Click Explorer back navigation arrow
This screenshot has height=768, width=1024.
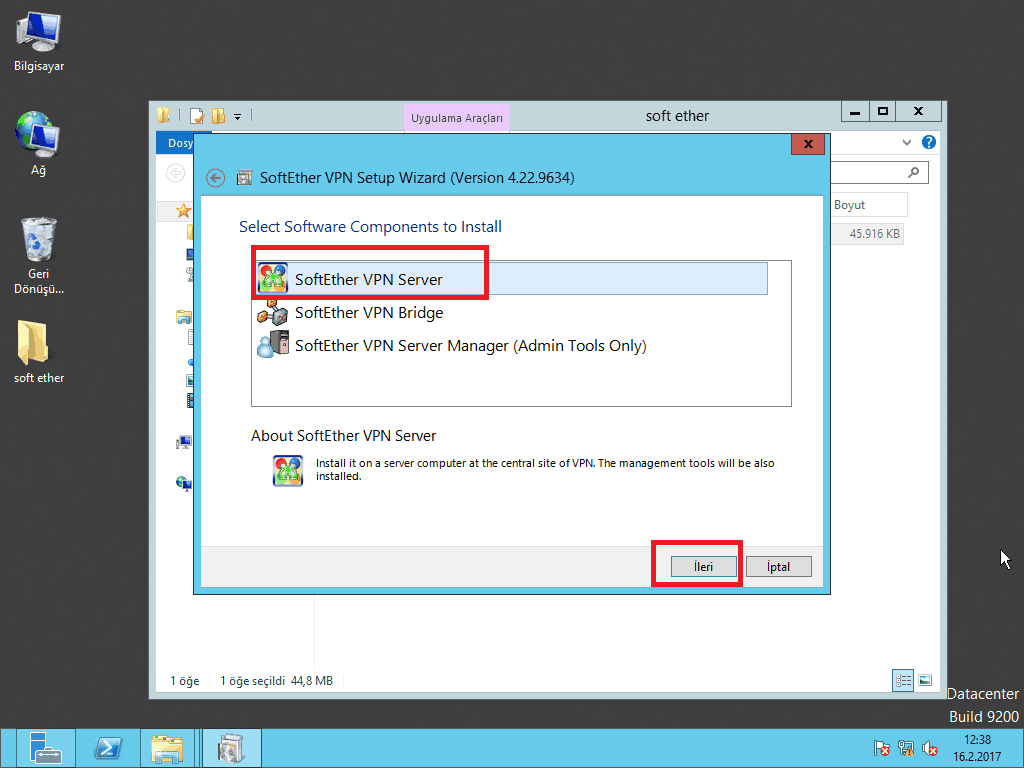tap(176, 173)
